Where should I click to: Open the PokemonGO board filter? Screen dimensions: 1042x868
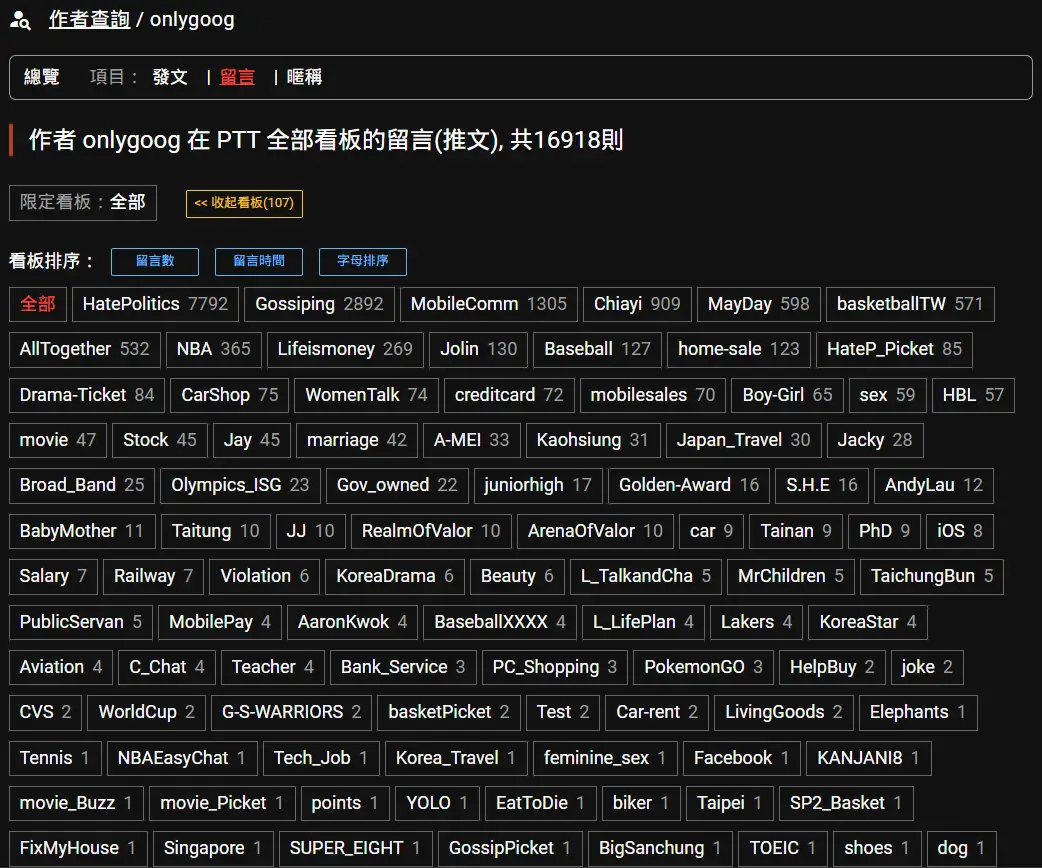(703, 667)
